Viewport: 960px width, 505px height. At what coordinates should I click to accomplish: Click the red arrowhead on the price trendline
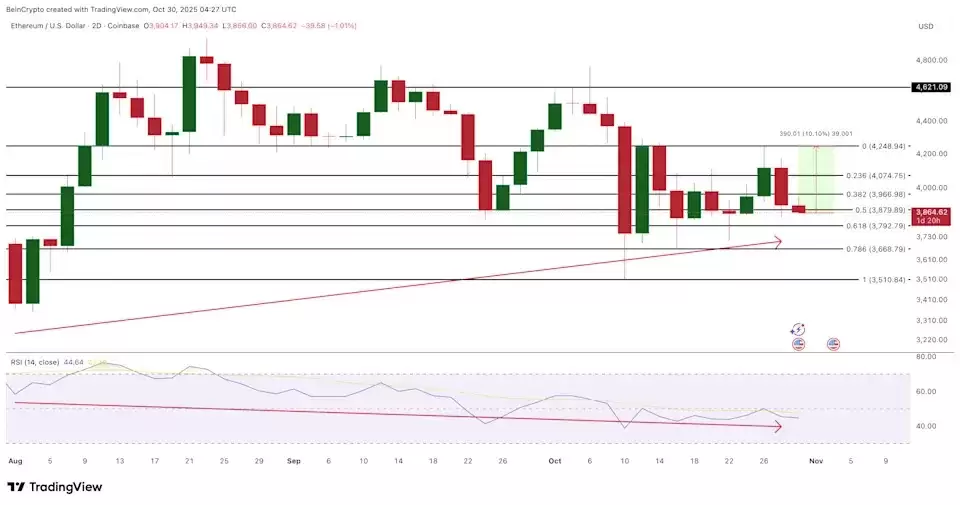coord(777,241)
